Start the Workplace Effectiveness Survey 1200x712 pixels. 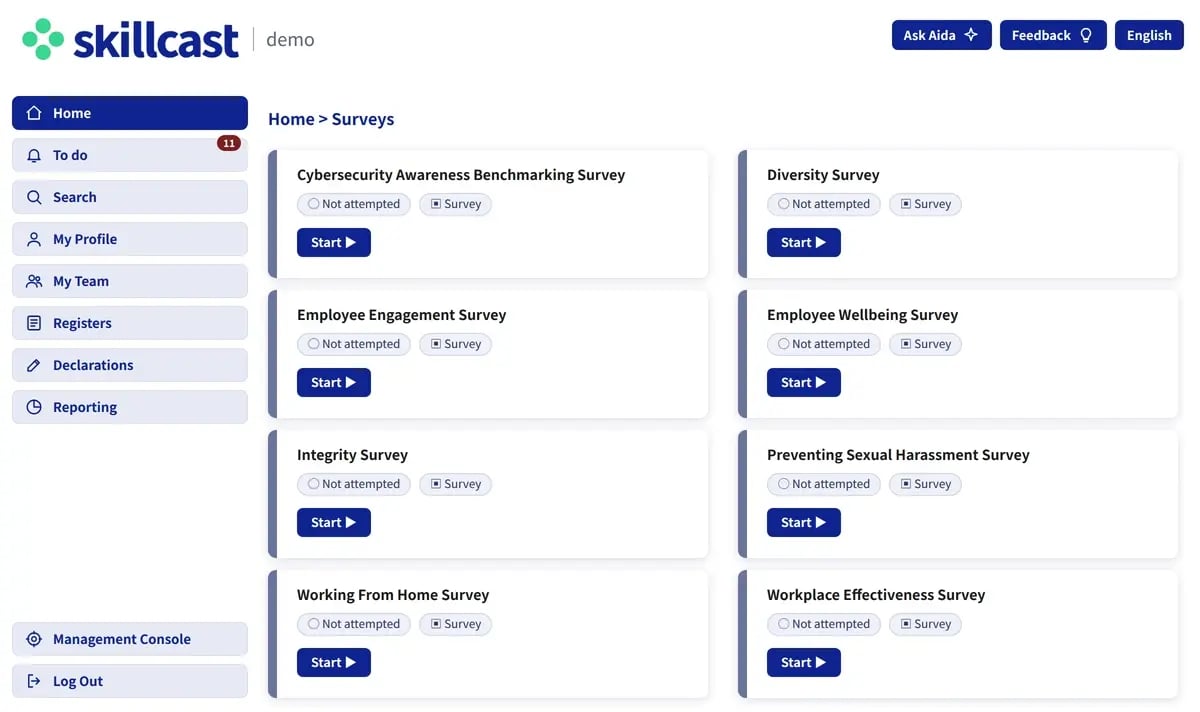[804, 662]
